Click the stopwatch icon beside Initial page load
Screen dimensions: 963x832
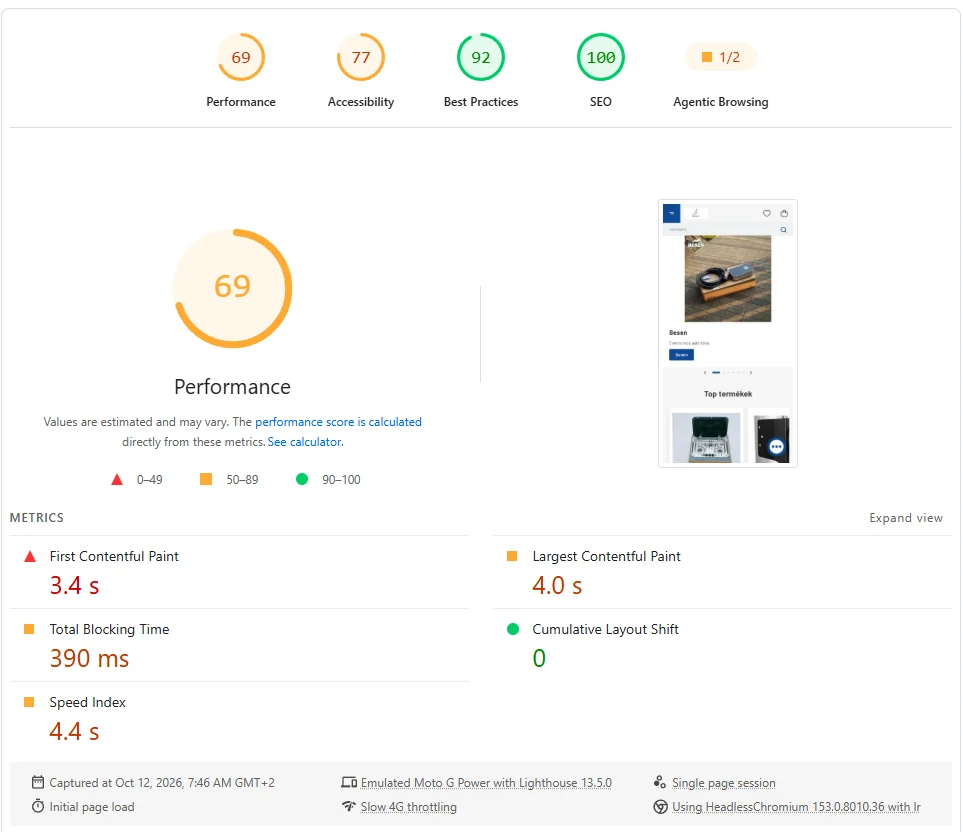(38, 806)
